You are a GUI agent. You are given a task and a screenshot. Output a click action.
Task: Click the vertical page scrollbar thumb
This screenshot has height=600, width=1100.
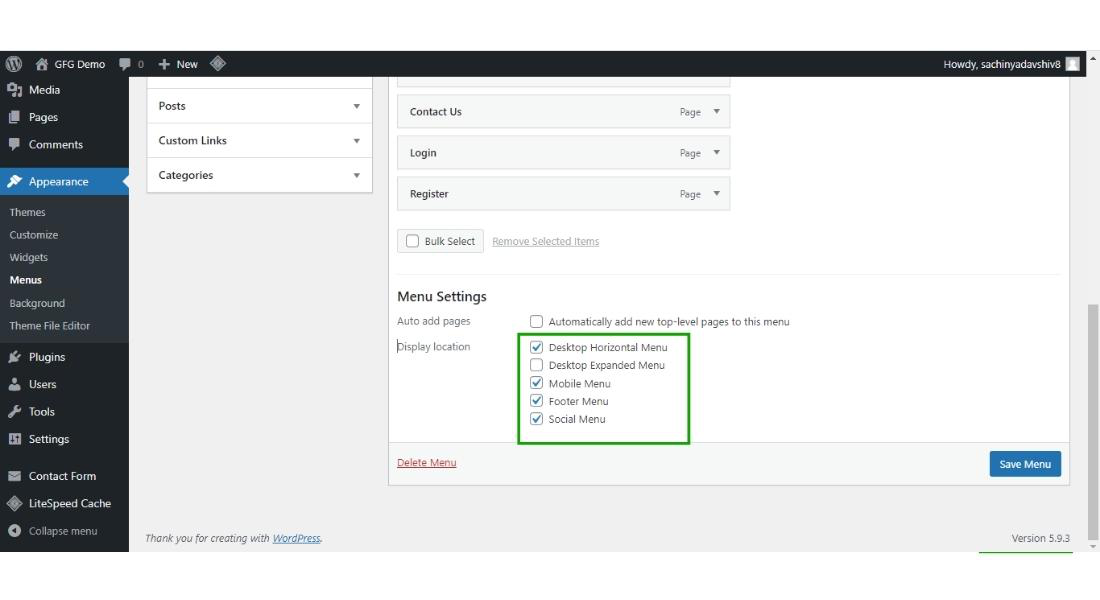pyautogui.click(x=1092, y=420)
